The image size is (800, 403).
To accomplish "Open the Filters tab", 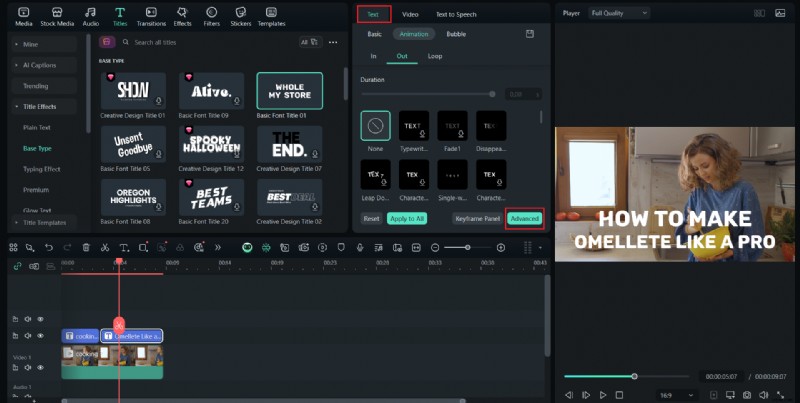I will tap(211, 16).
